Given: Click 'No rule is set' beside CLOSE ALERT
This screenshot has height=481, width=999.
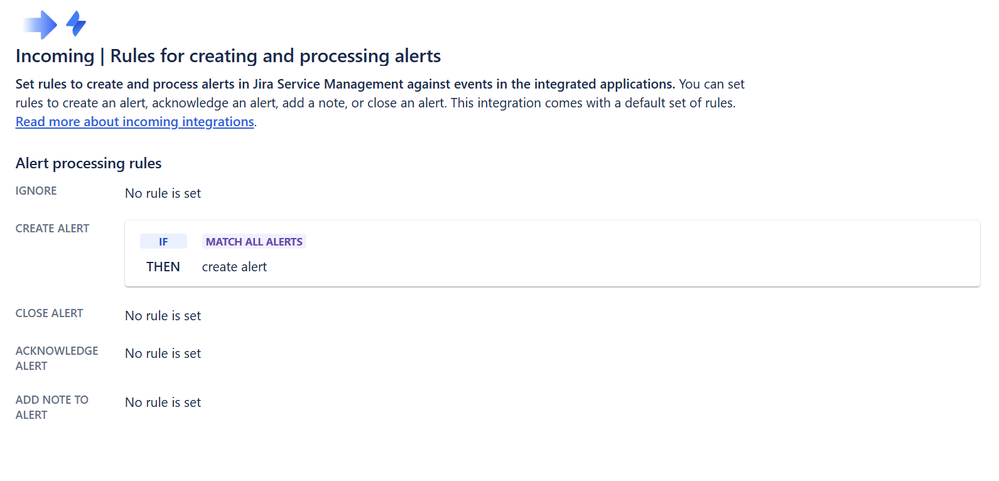Looking at the screenshot, I should [x=162, y=315].
